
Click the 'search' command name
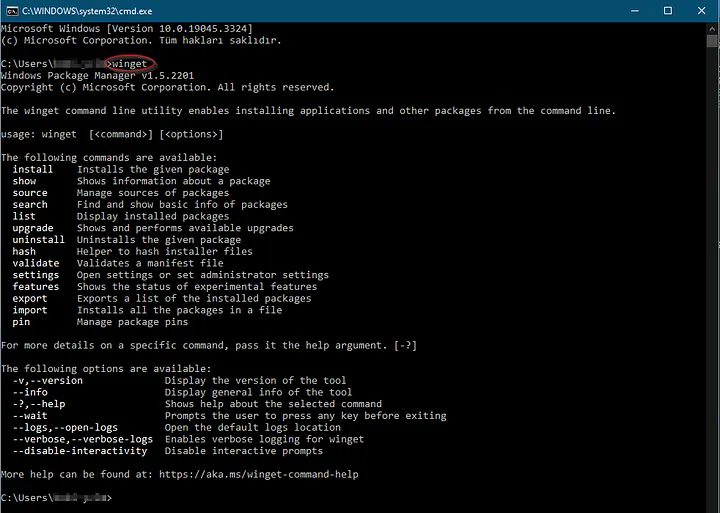point(30,205)
